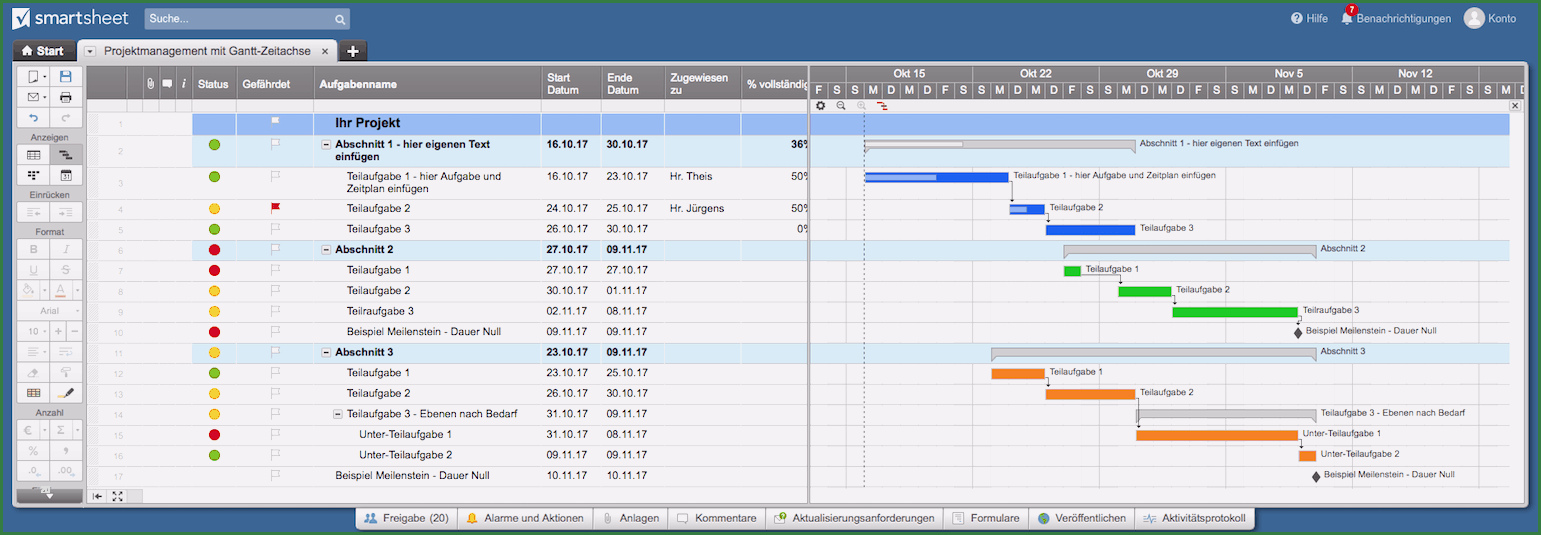Switch to Calendar view icon
The width and height of the screenshot is (1541, 535).
66,175
